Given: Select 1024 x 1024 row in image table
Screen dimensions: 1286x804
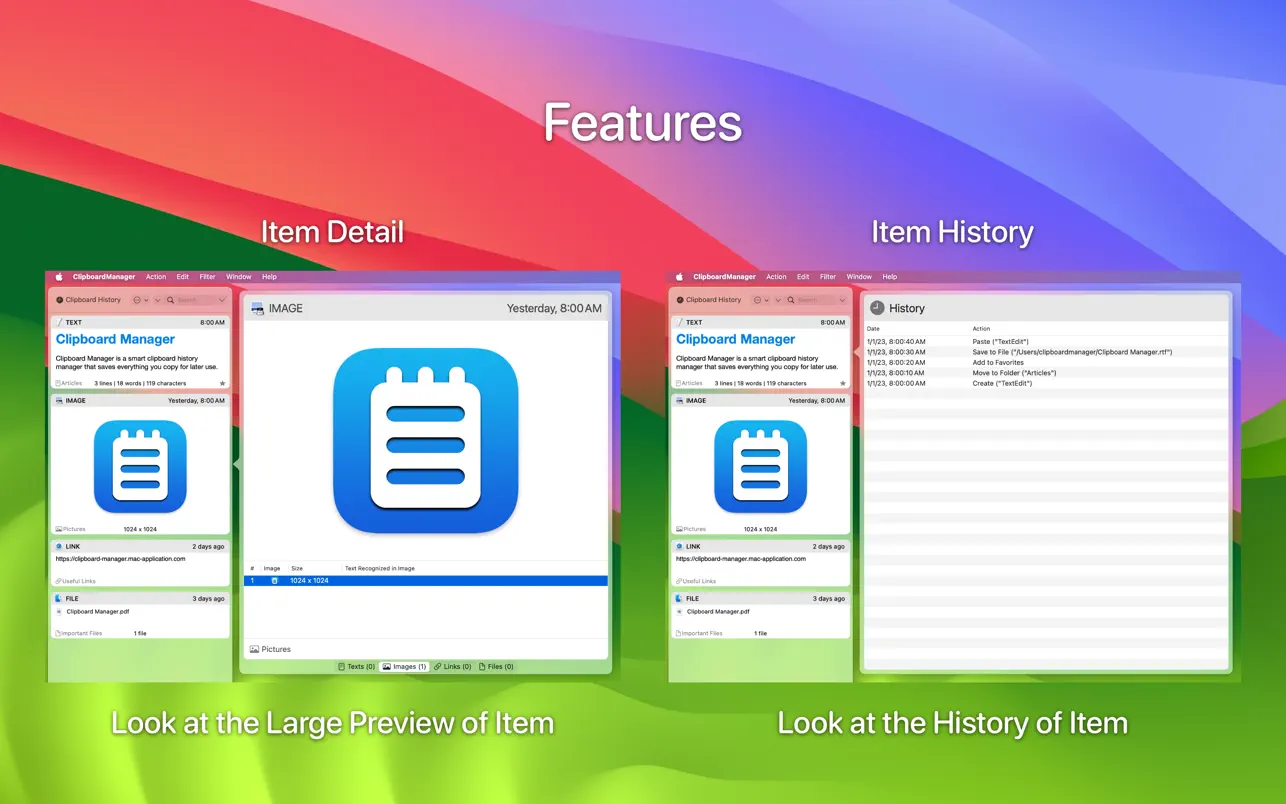Looking at the screenshot, I should tap(426, 581).
